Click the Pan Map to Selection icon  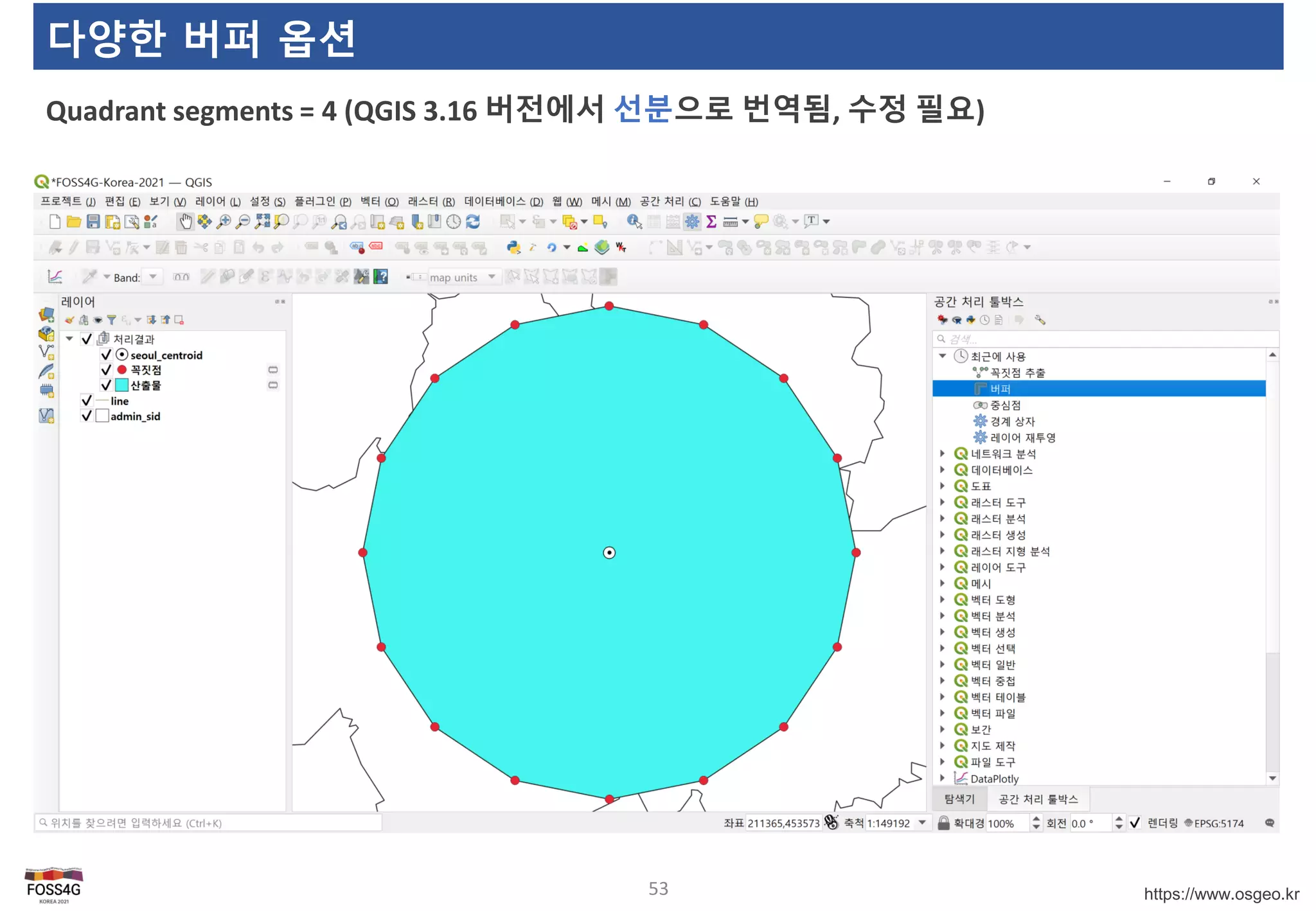pyautogui.click(x=204, y=222)
